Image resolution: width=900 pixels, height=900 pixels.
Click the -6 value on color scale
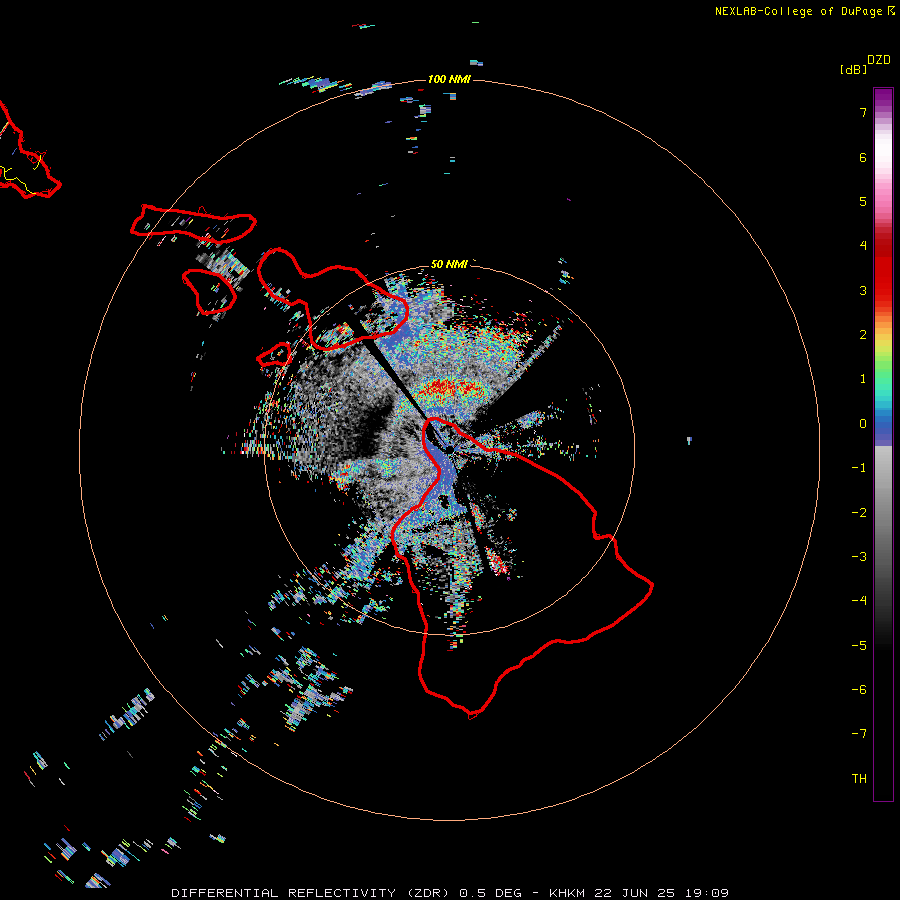[859, 689]
